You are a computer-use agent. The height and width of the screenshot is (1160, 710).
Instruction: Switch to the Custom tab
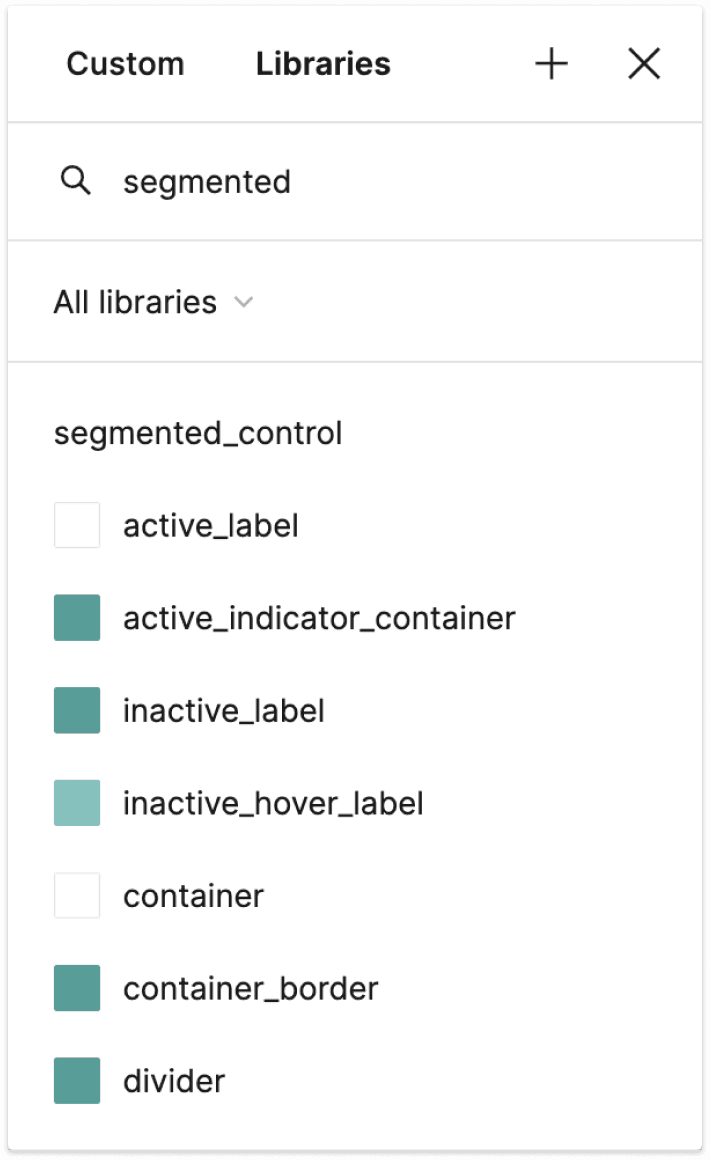[x=125, y=64]
